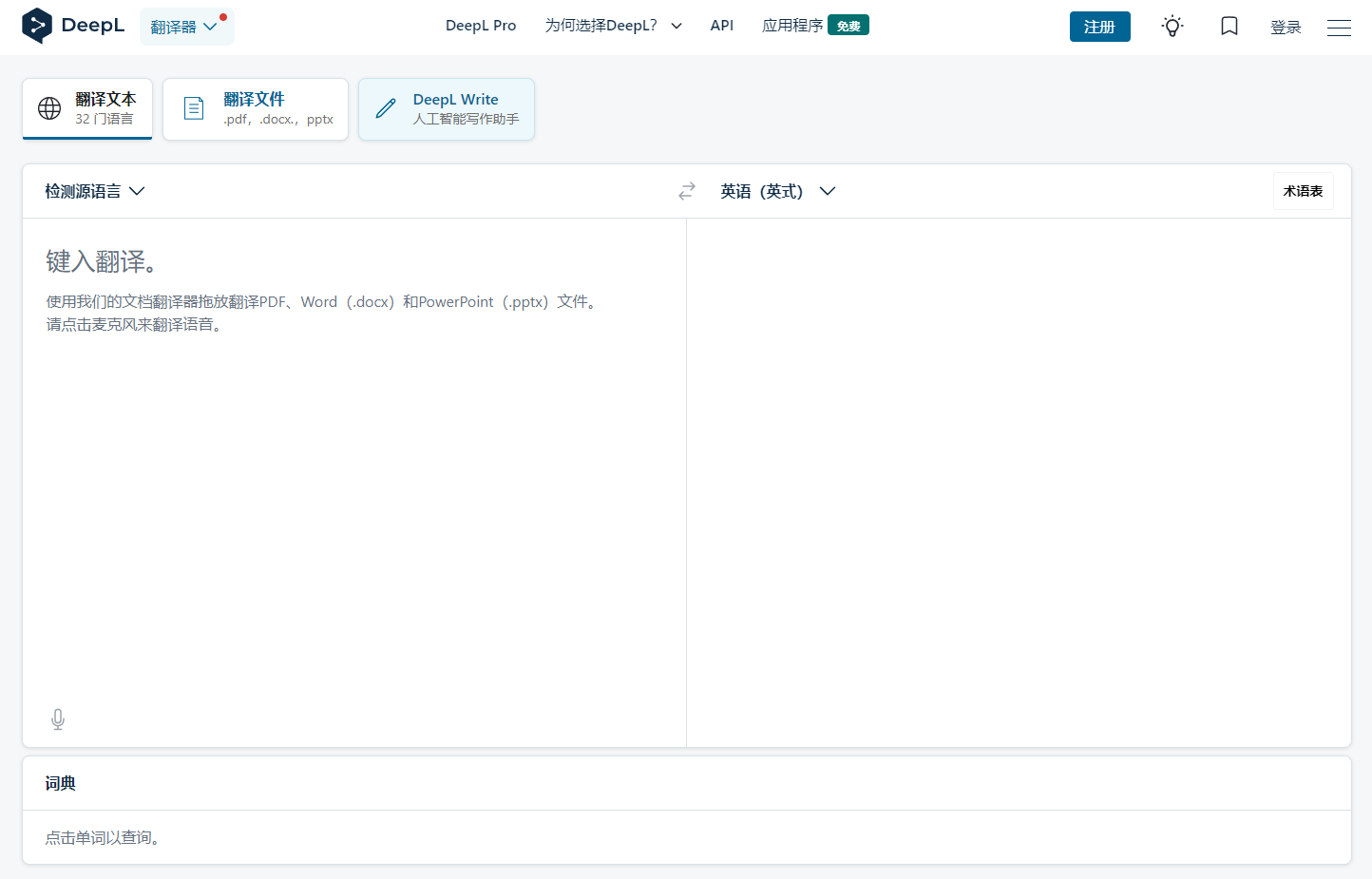
Task: Click the pencil icon on DeepL Write
Action: 386,108
